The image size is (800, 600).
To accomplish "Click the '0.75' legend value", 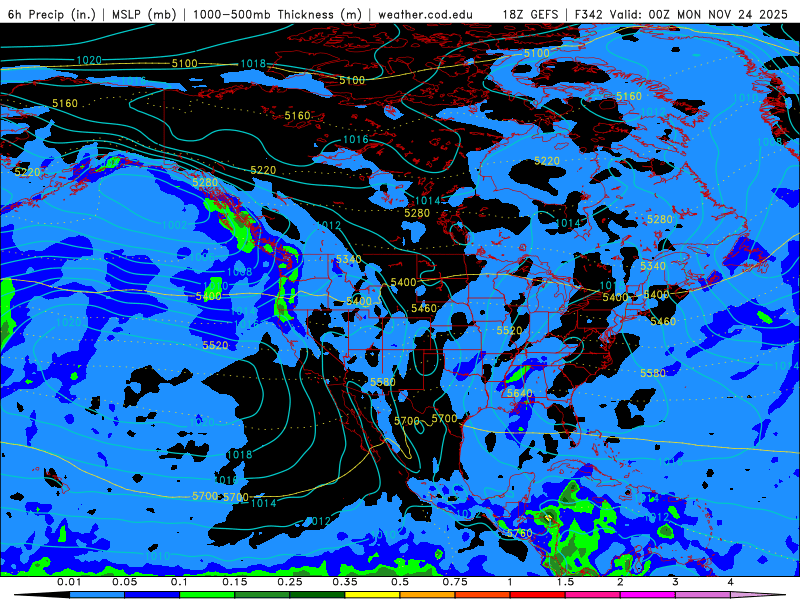I will (x=455, y=582).
